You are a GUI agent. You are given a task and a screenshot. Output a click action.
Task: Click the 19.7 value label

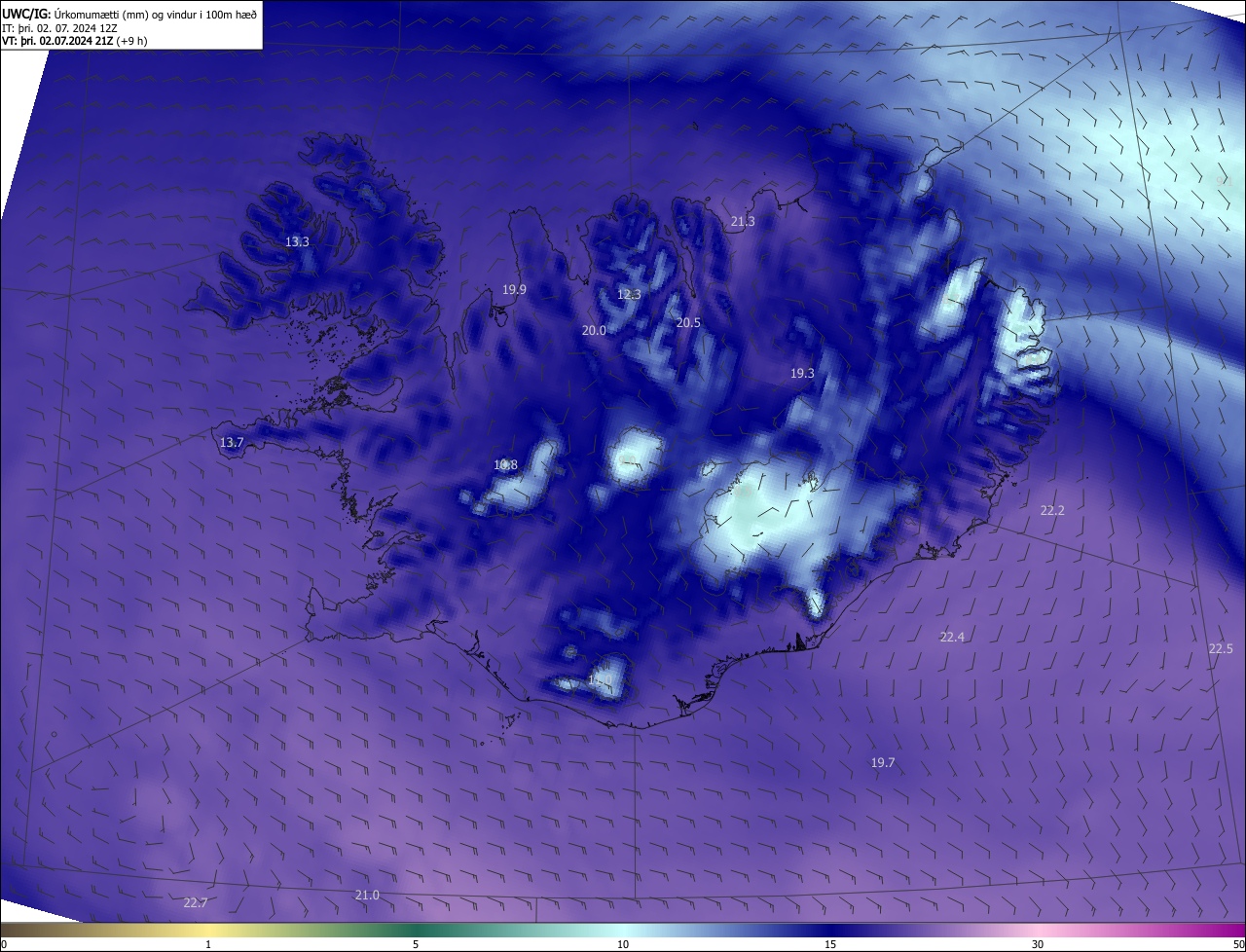click(x=883, y=762)
